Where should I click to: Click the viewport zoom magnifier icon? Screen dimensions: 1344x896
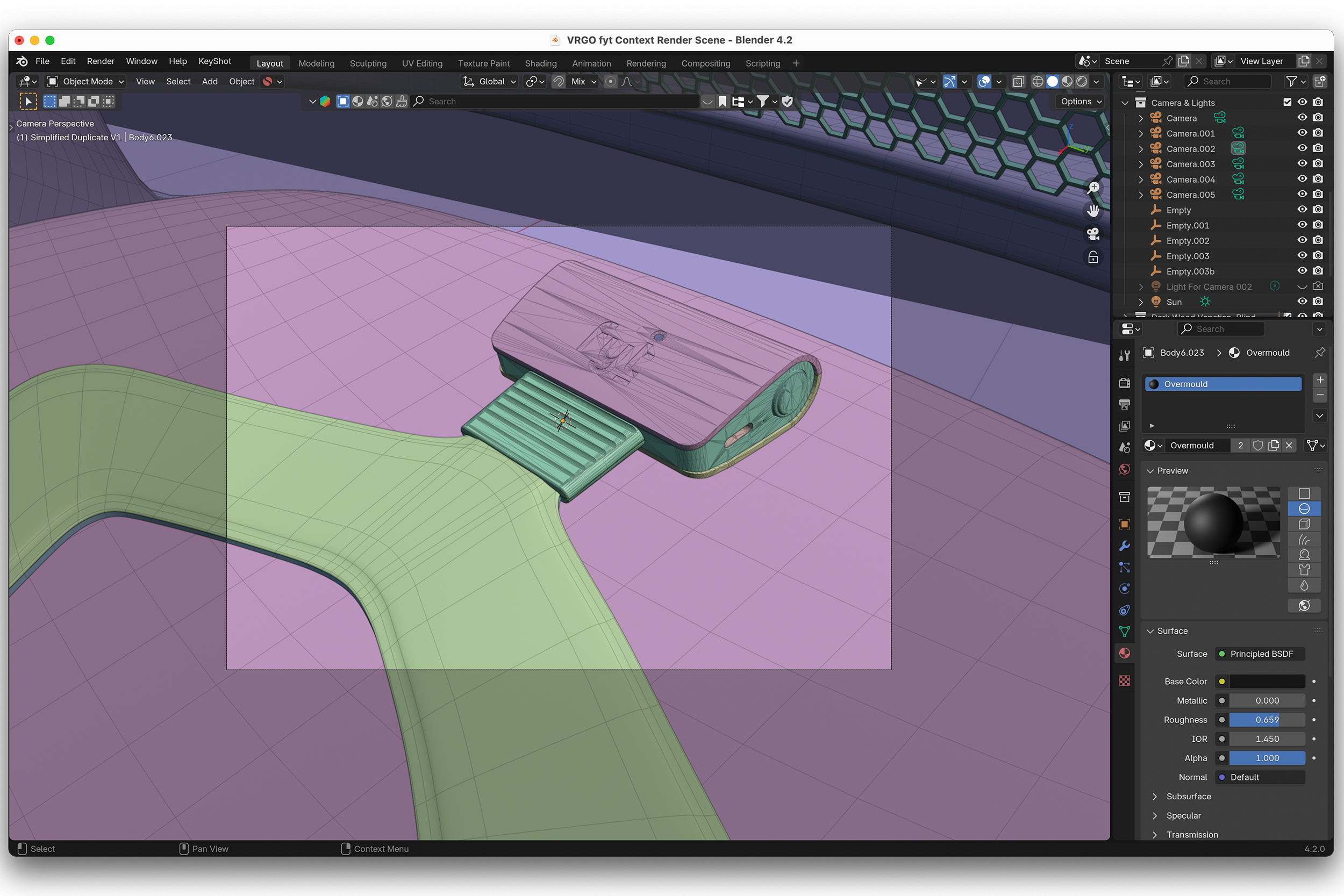point(1093,188)
